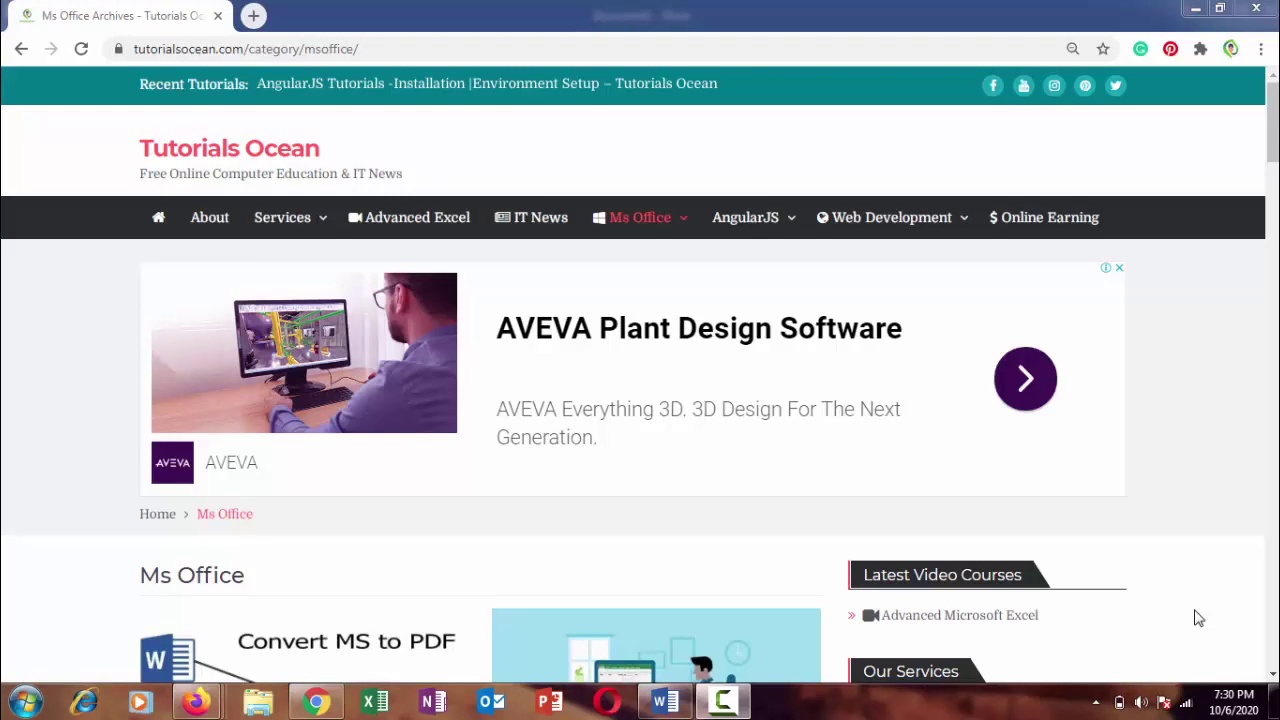Click the Latest Video Courses heading
Viewport: 1280px width, 720px height.
tap(942, 575)
